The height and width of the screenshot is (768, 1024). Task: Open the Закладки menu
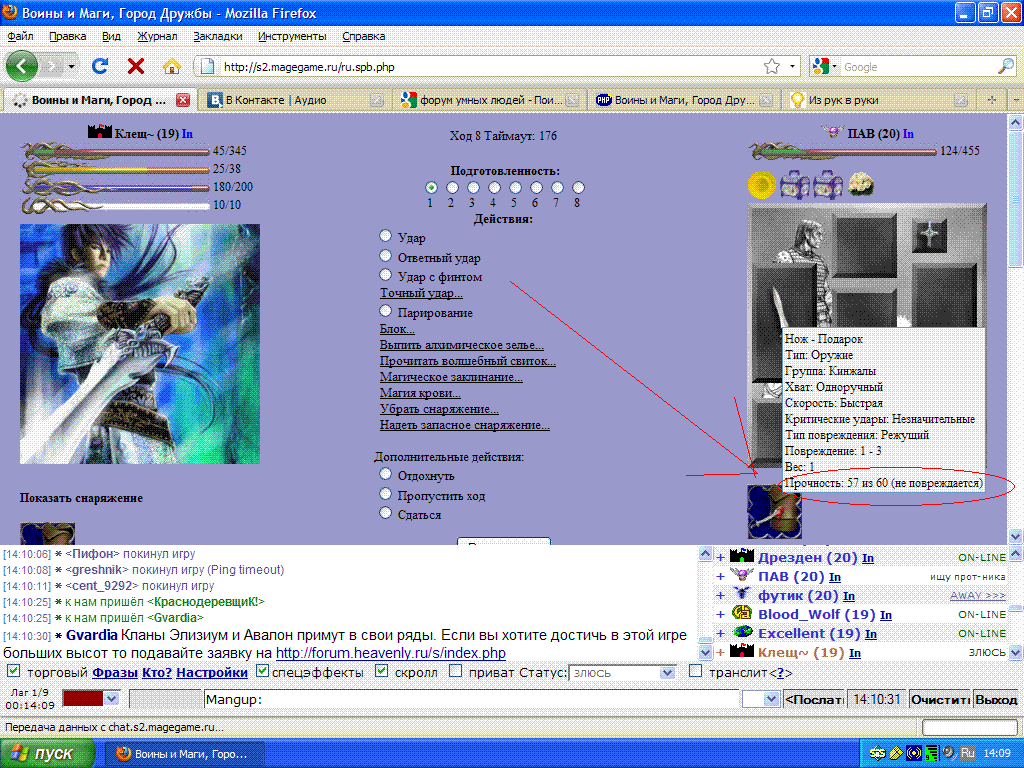pos(217,37)
